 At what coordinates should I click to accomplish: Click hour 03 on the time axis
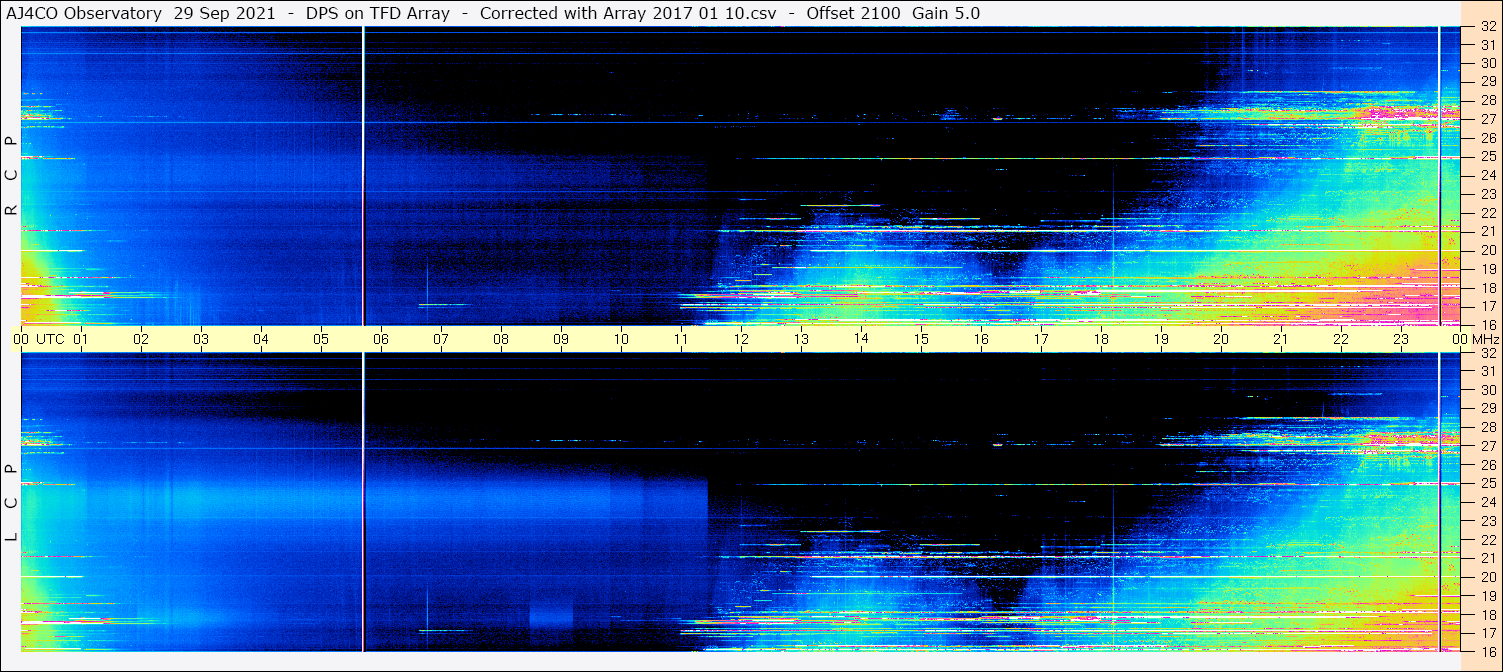(201, 339)
